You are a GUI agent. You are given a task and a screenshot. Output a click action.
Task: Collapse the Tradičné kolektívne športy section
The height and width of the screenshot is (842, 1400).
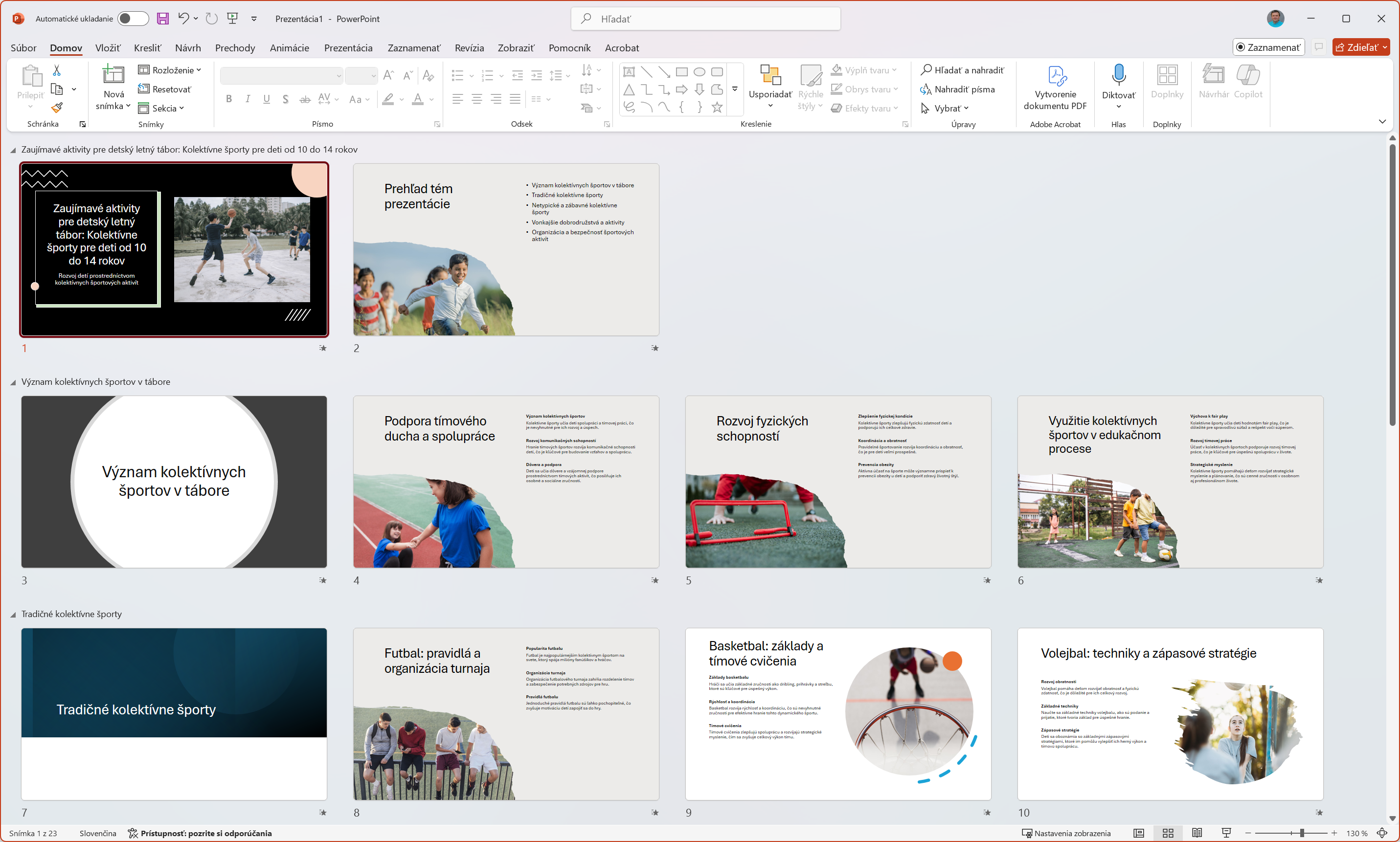pos(13,615)
